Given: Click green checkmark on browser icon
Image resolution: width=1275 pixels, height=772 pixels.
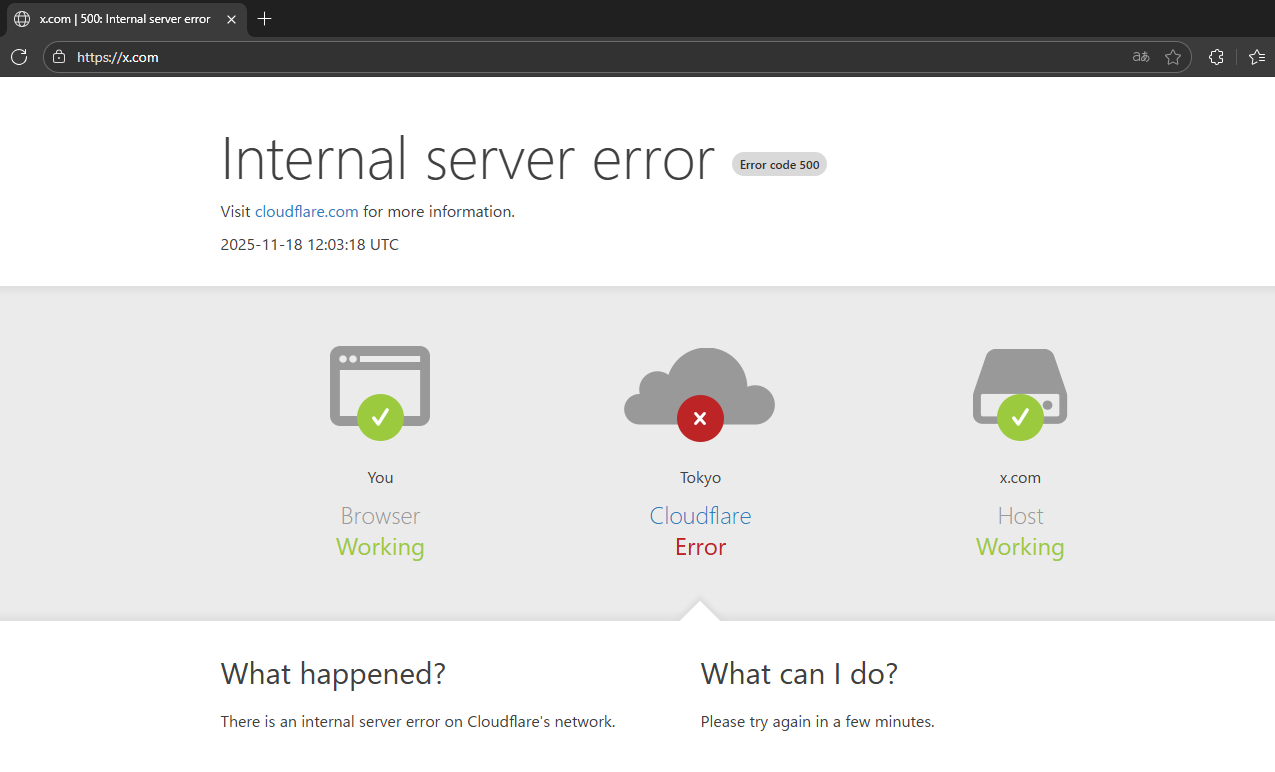Looking at the screenshot, I should tap(380, 418).
